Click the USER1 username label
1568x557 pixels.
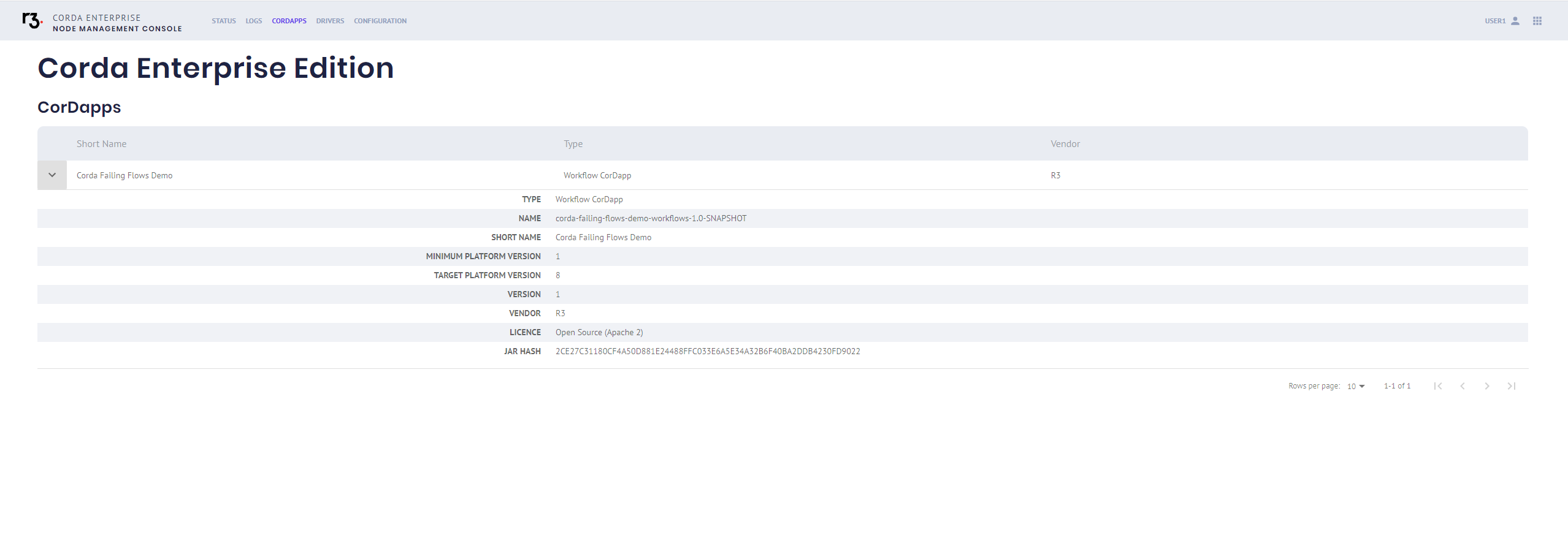pyautogui.click(x=1495, y=21)
